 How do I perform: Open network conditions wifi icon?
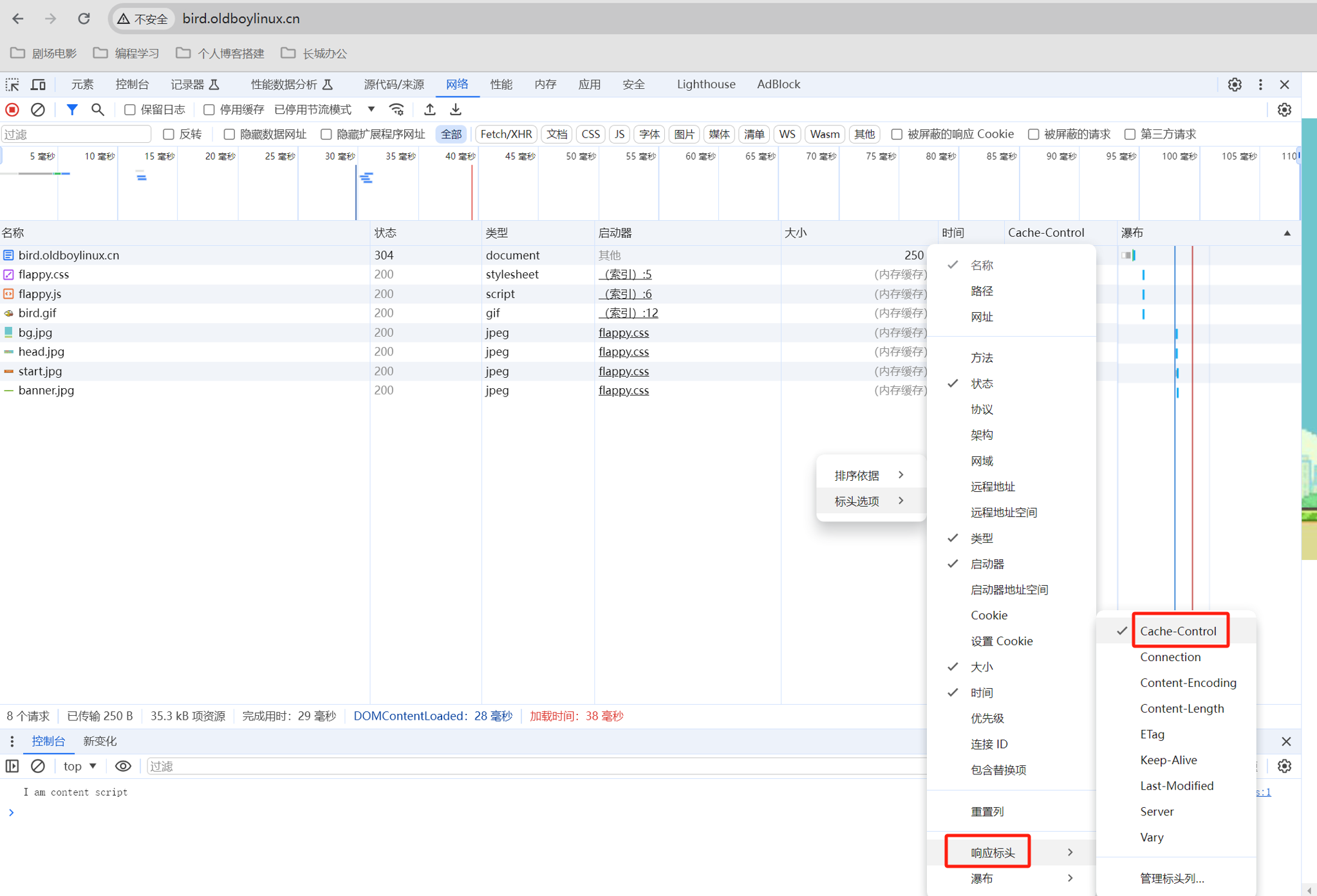(397, 109)
